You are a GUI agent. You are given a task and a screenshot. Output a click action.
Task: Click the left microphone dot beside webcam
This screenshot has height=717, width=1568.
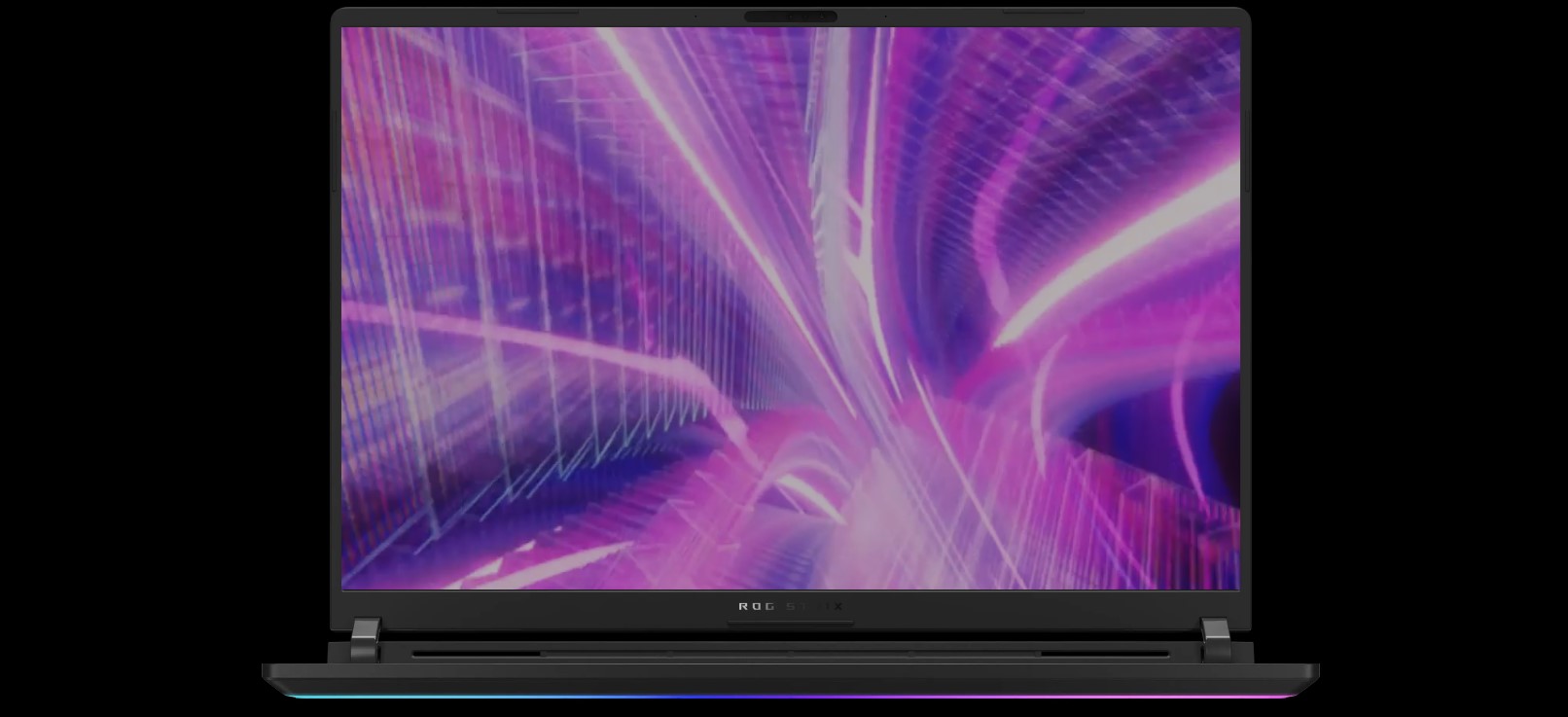click(x=695, y=17)
